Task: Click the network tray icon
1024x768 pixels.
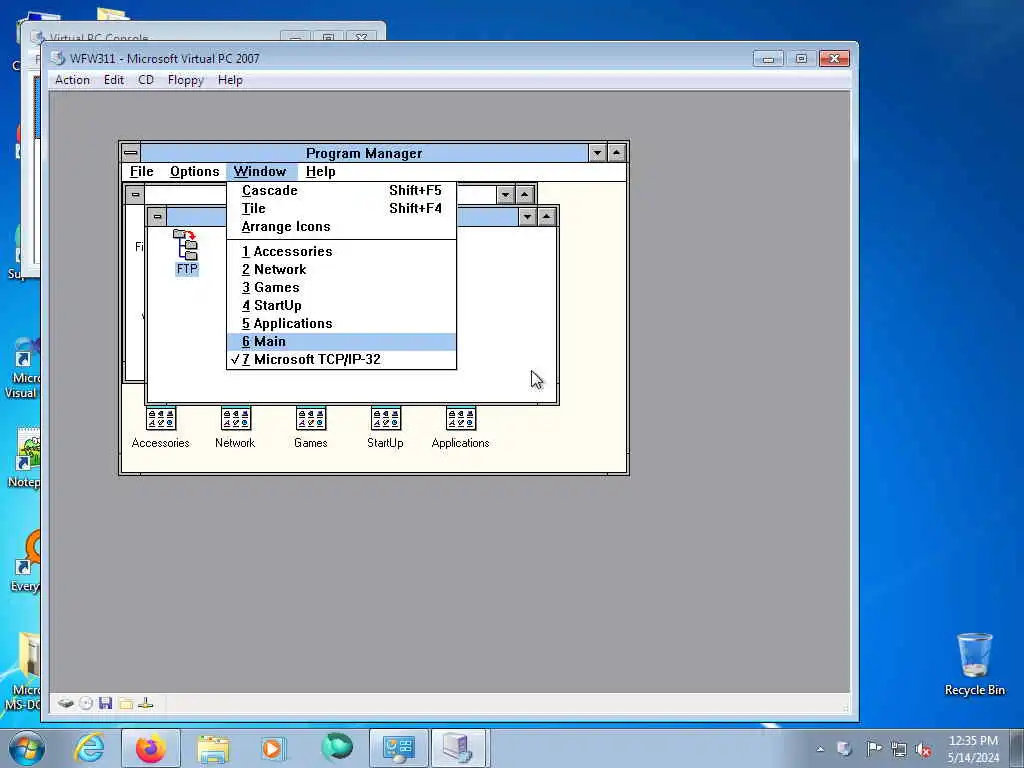Action: click(899, 749)
